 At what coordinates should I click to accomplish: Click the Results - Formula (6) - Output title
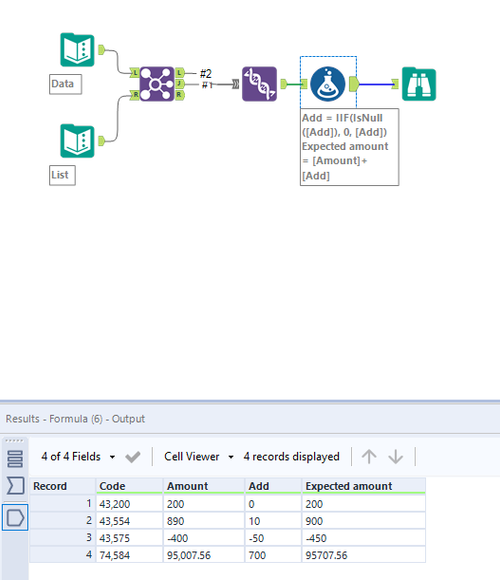[x=75, y=419]
